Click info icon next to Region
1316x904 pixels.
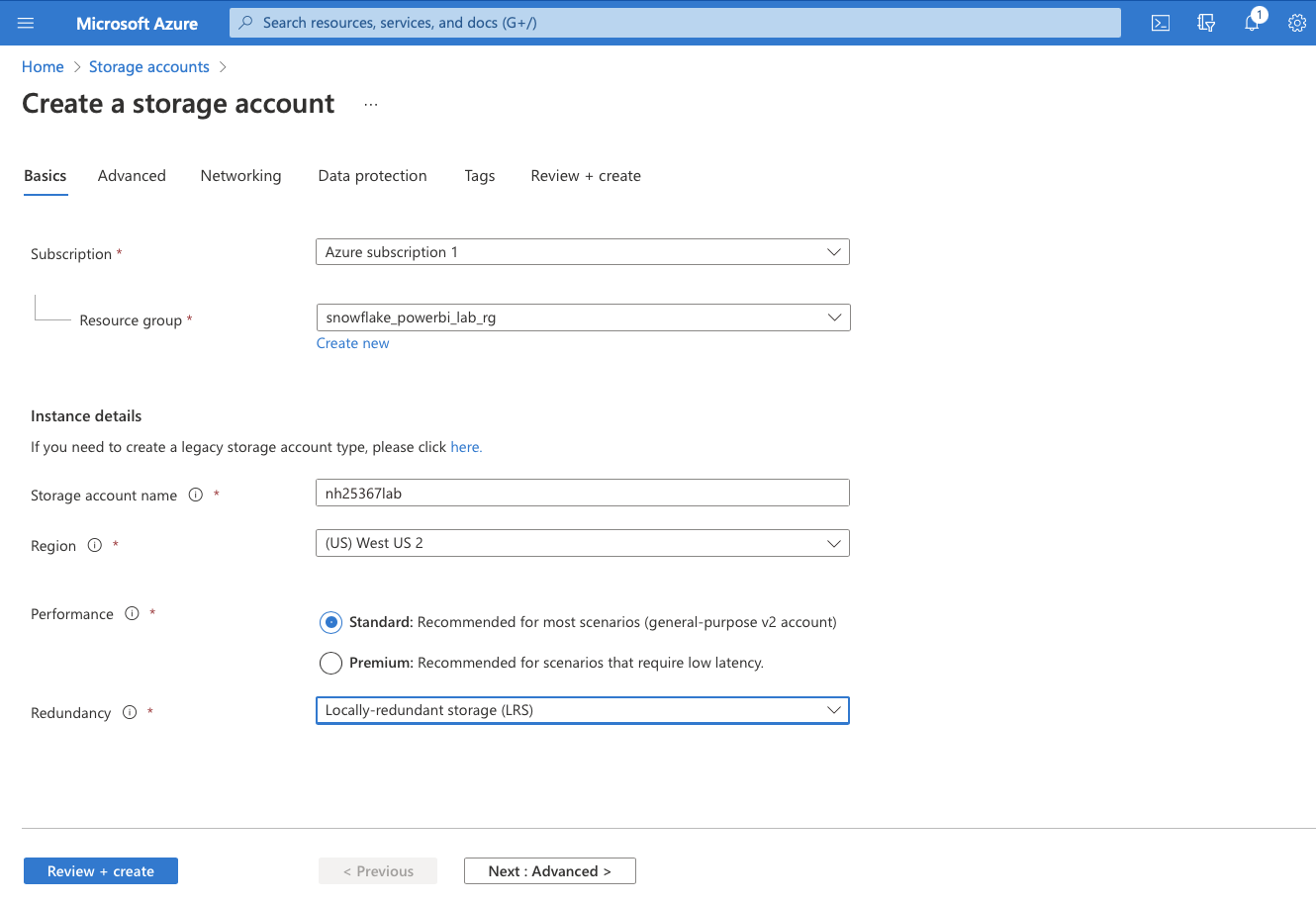(x=95, y=546)
